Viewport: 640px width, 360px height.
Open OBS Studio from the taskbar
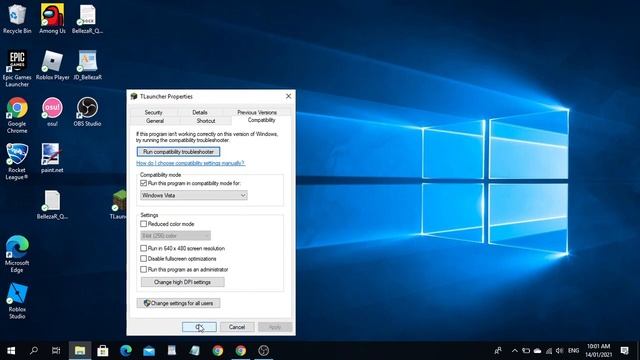[x=264, y=351]
